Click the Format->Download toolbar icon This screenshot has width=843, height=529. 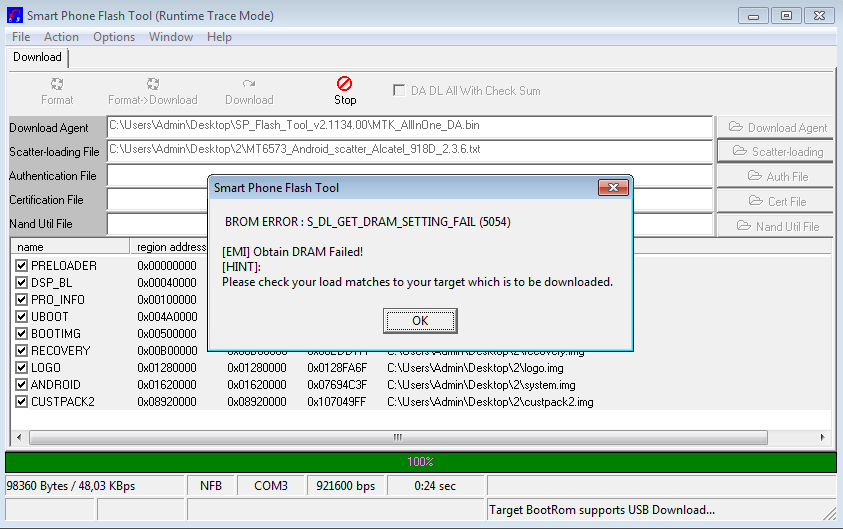click(x=153, y=85)
